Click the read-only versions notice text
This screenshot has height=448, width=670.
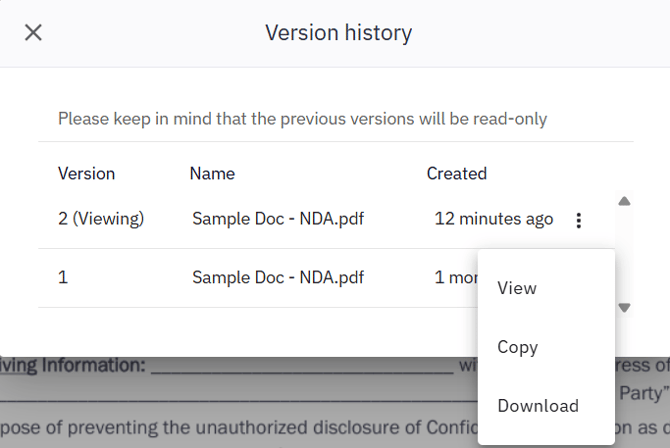(302, 118)
